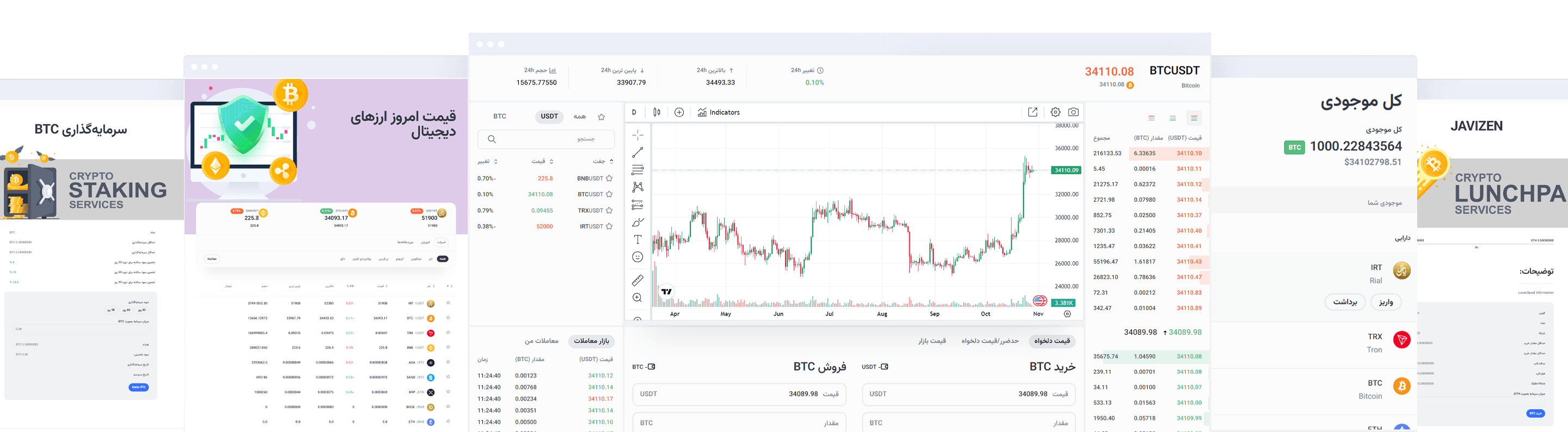Click the buy price USDT input field

969,394
